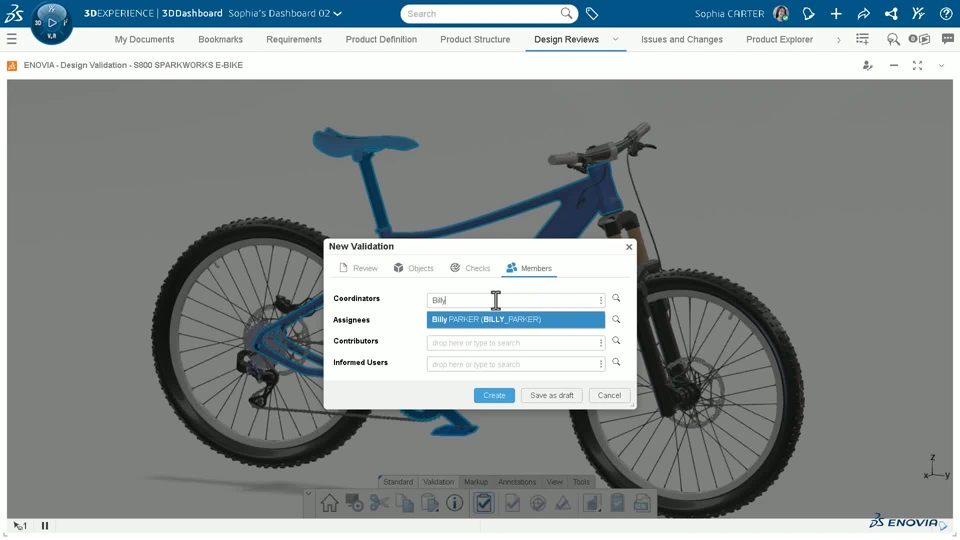The image size is (960, 540).
Task: Click the Dassault Systèmes 3DS logo
Action: [13, 13]
